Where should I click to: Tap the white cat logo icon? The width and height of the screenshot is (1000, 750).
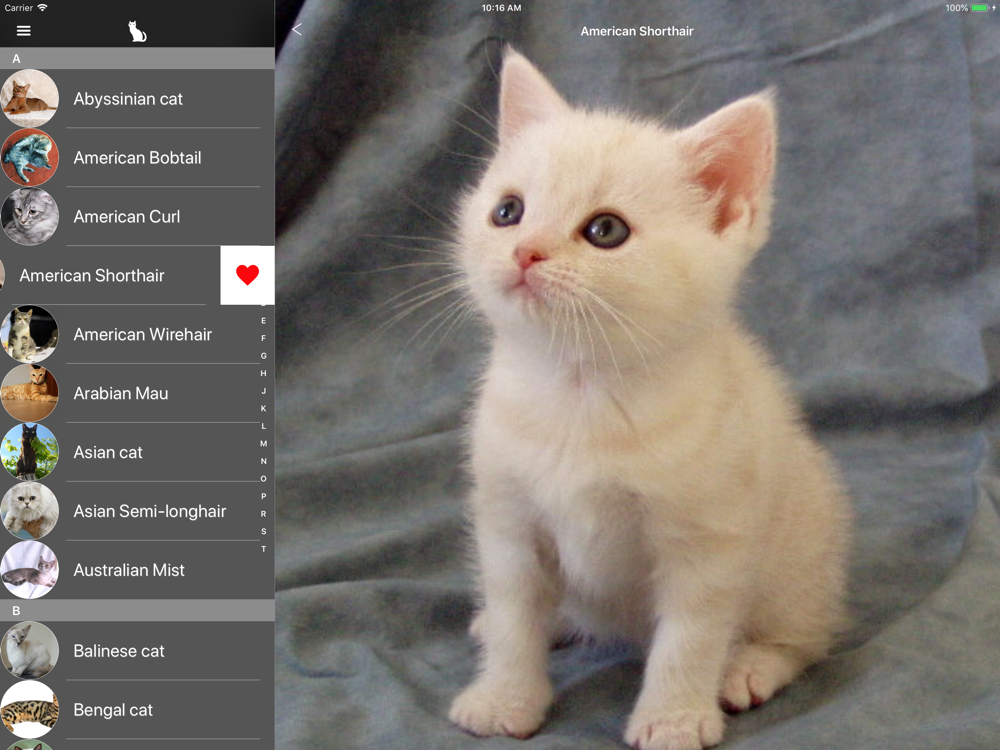coord(137,31)
